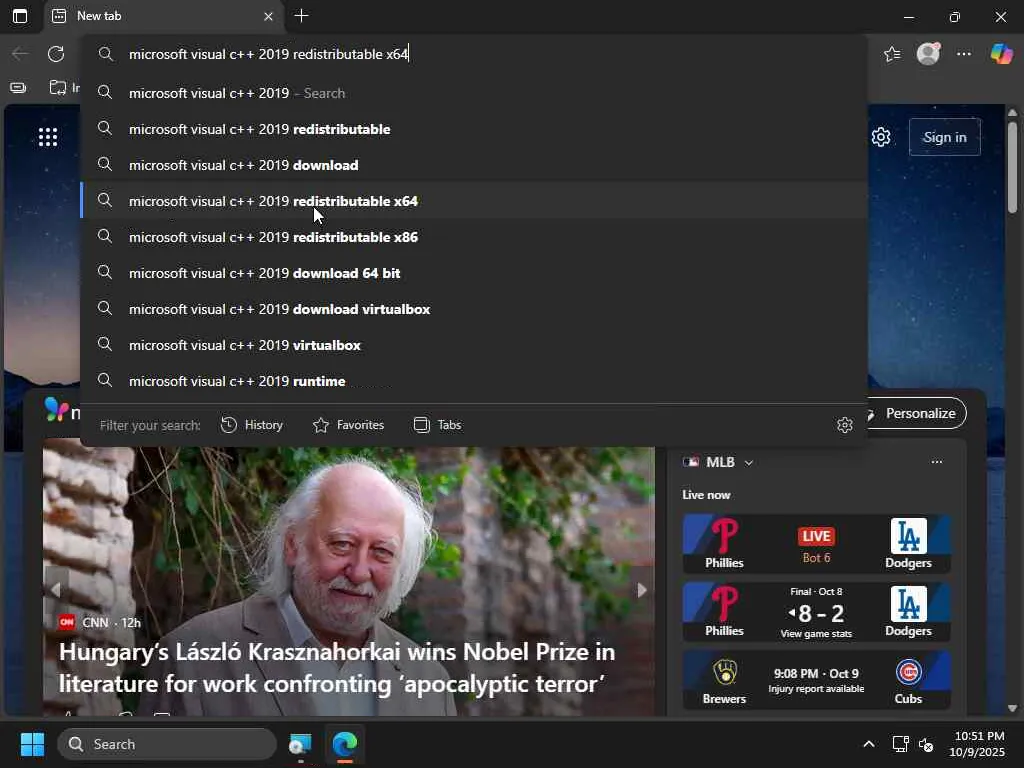Click the Sign in button

[944, 137]
